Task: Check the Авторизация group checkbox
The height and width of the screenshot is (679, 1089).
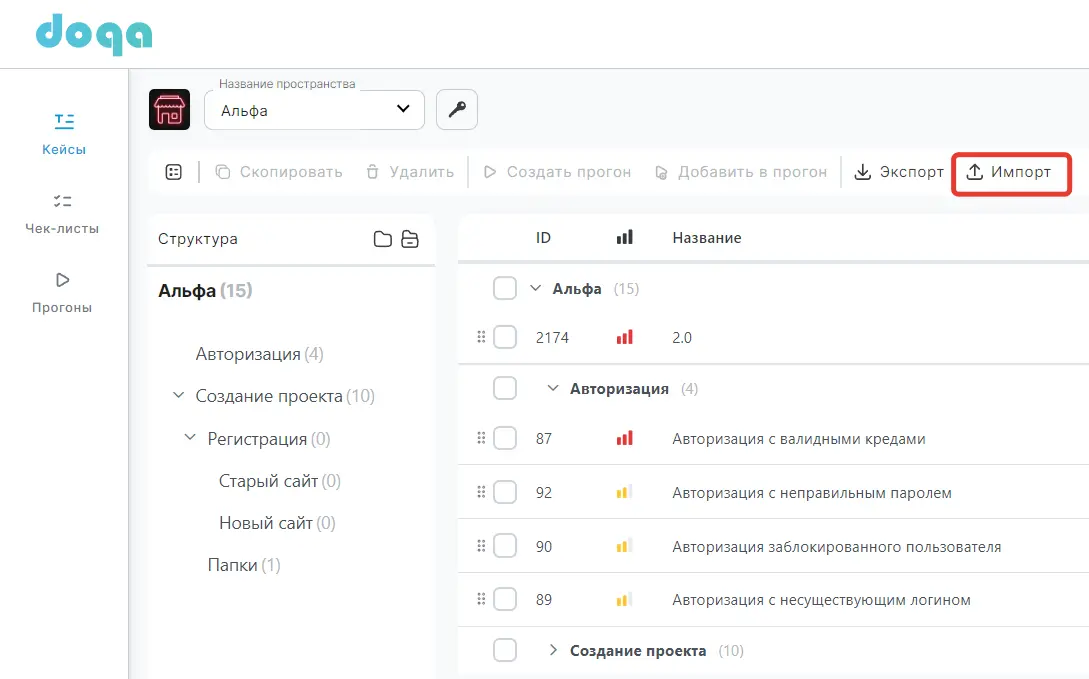Action: (505, 388)
